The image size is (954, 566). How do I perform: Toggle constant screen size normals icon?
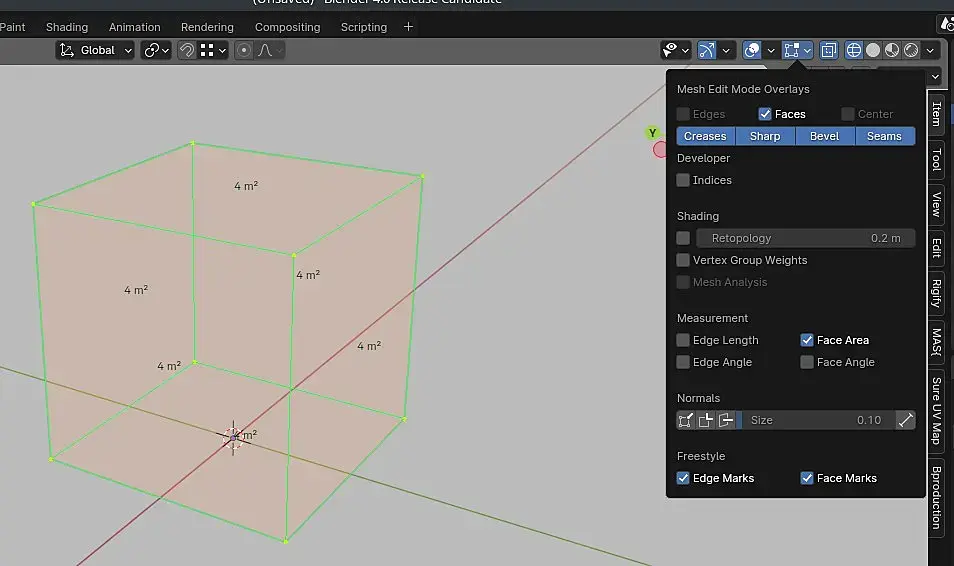[906, 420]
